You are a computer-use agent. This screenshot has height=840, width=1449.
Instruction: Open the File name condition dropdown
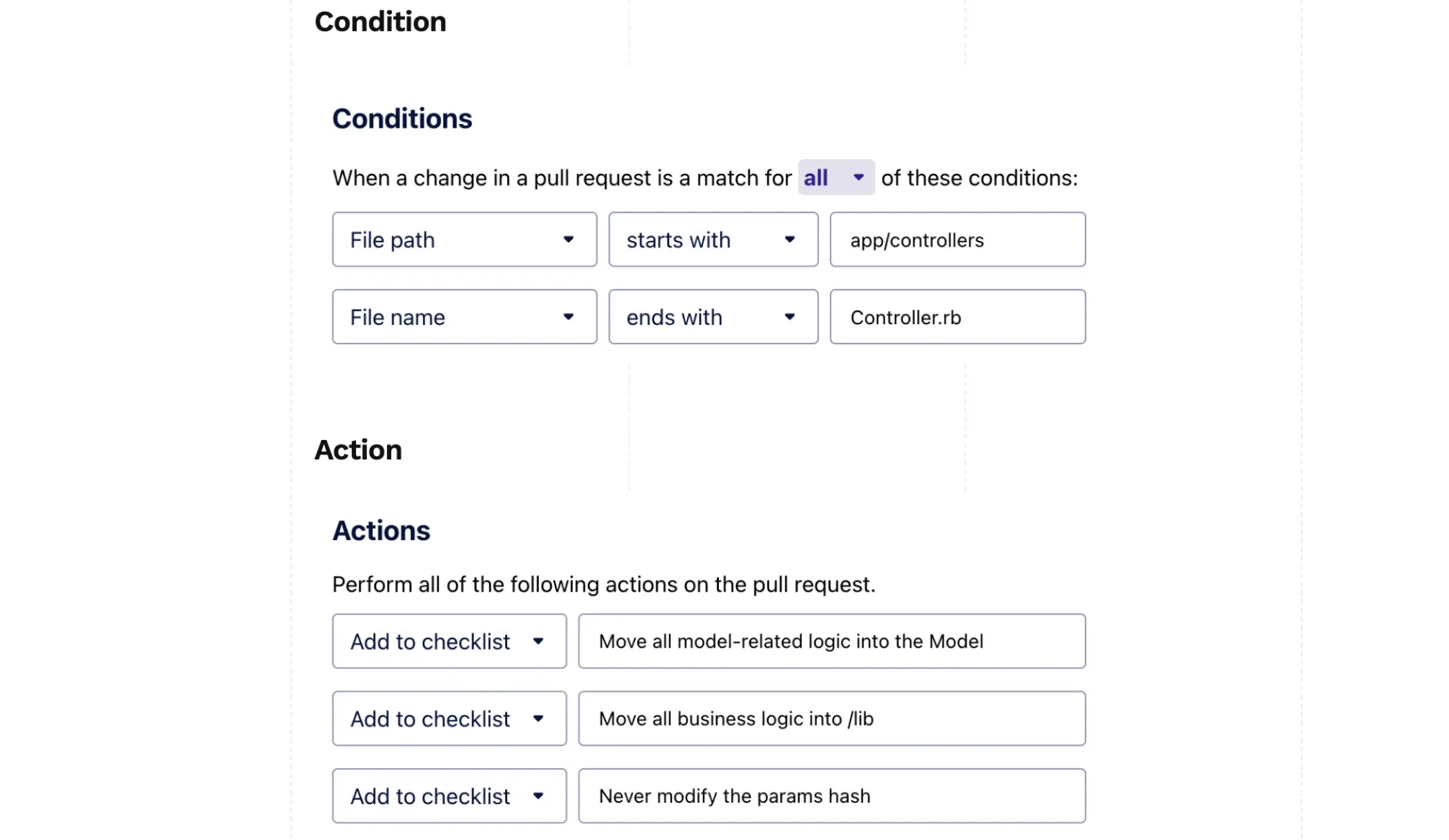pyautogui.click(x=464, y=317)
